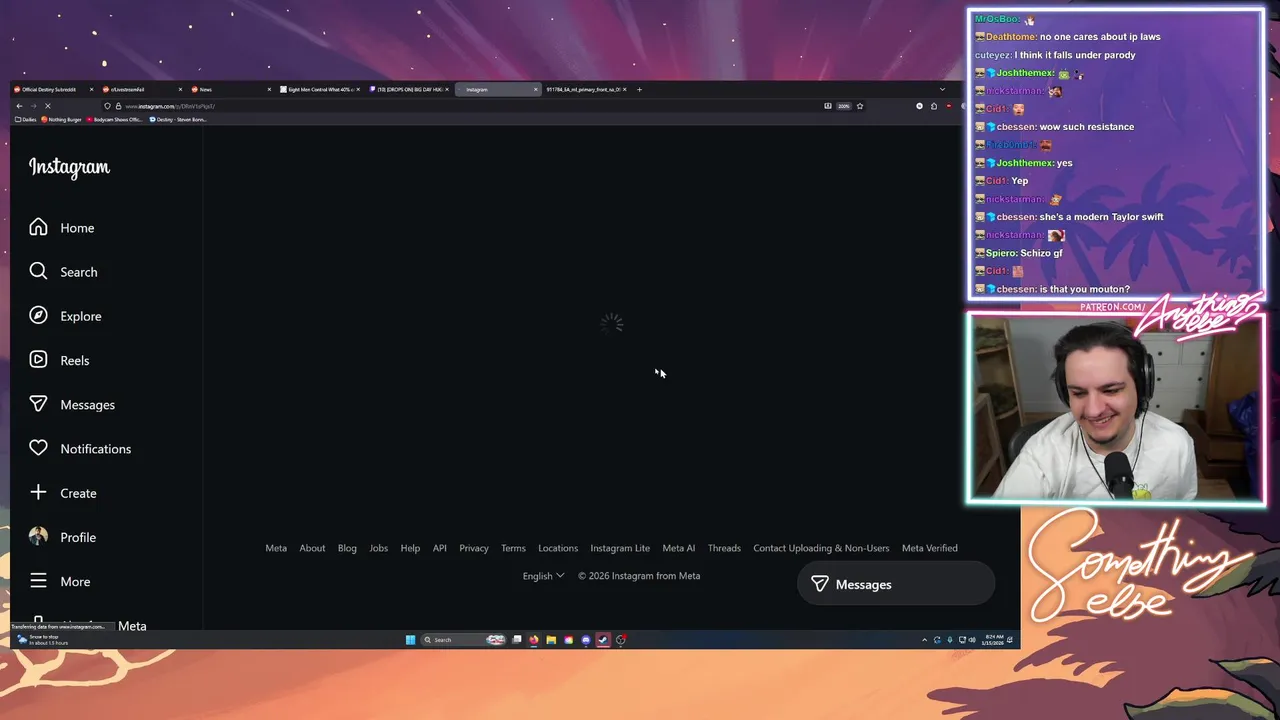Click the Jobs footer link
This screenshot has width=1280, height=720.
pos(378,548)
